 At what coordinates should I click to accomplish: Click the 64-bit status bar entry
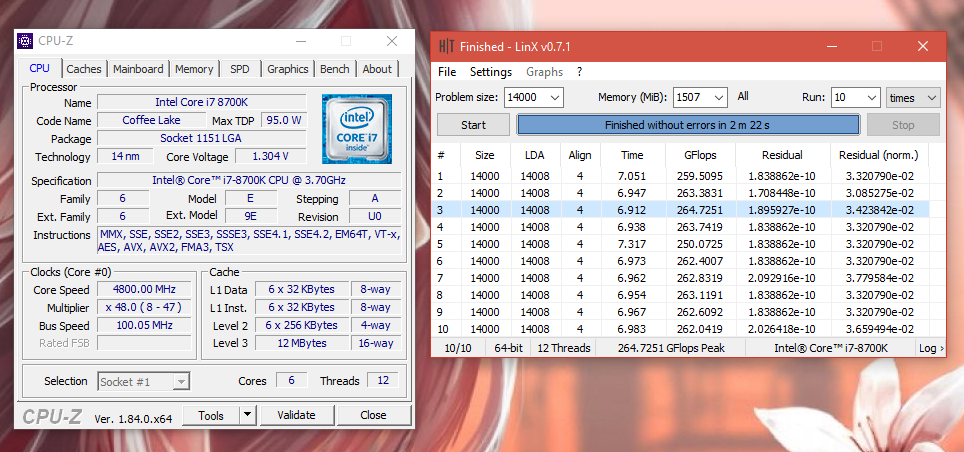pyautogui.click(x=508, y=348)
